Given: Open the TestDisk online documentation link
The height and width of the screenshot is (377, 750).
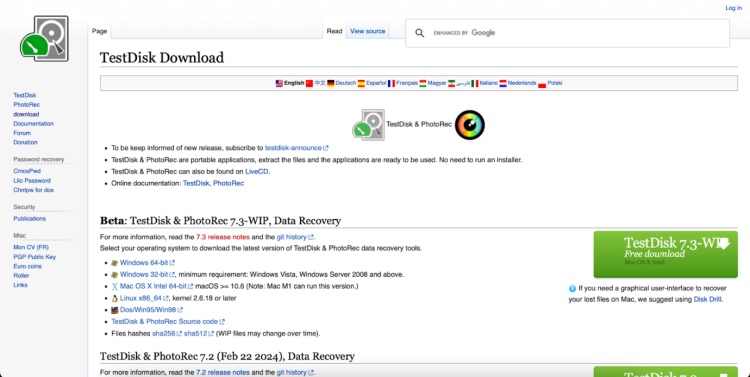Looking at the screenshot, I should point(196,183).
